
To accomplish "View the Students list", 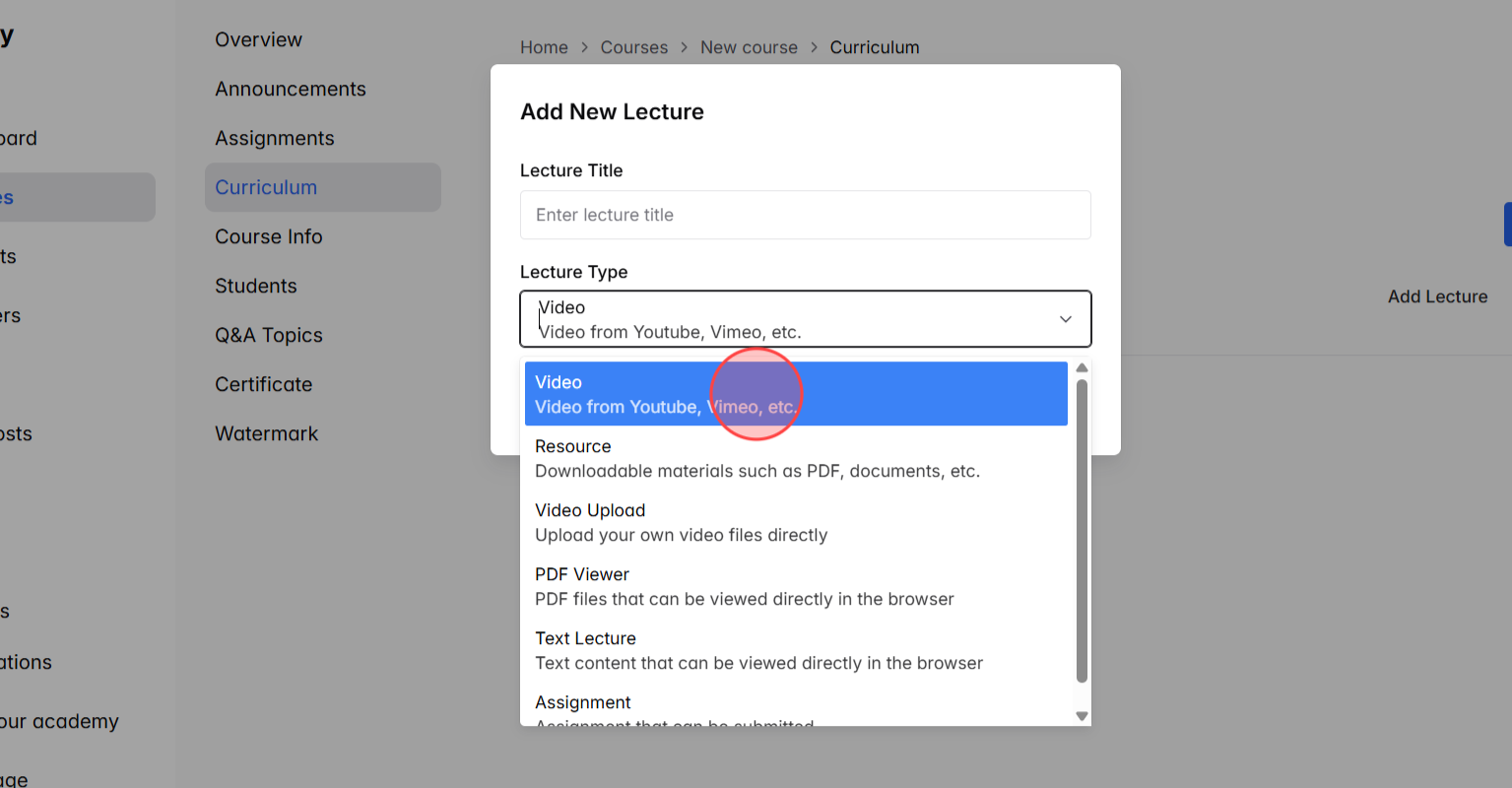I will (255, 286).
